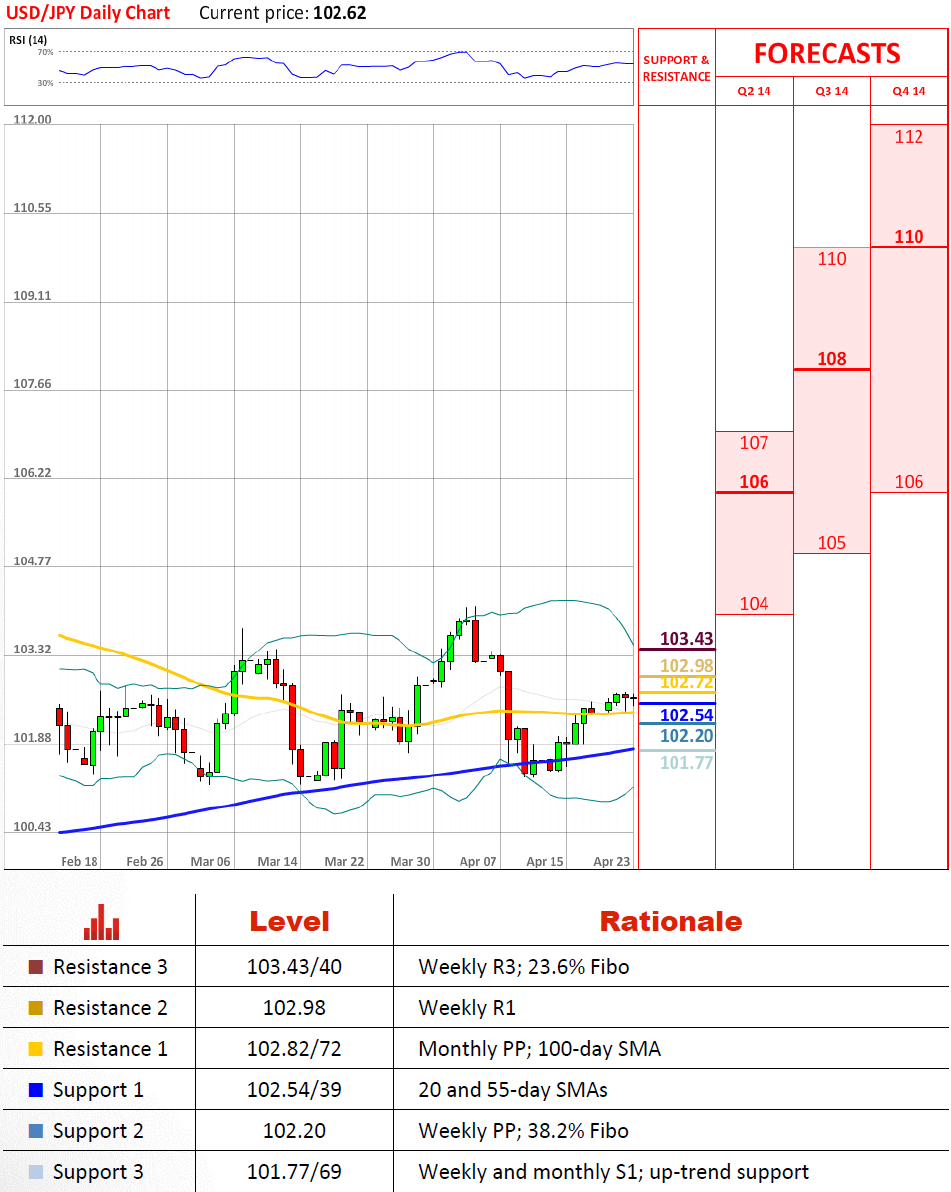Click the Feb 18 date axis label
This screenshot has height=1192, width=951.
(79, 861)
